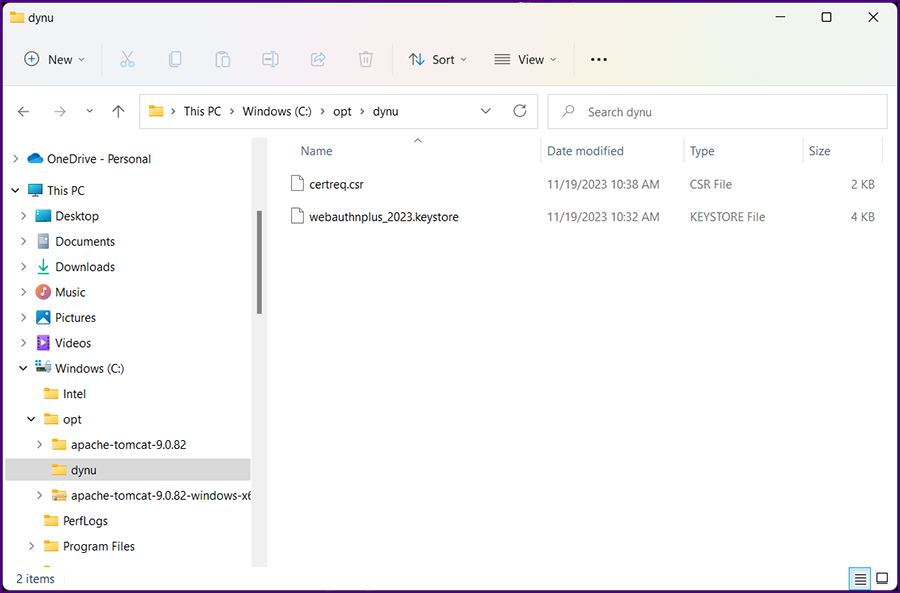
Task: Go up one folder level
Action: click(118, 112)
